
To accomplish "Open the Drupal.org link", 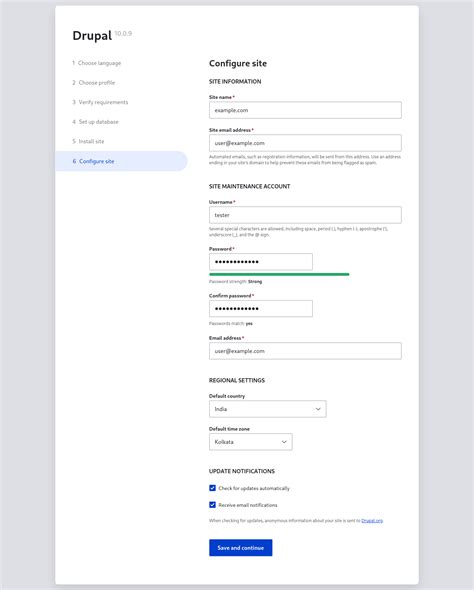I will (372, 521).
